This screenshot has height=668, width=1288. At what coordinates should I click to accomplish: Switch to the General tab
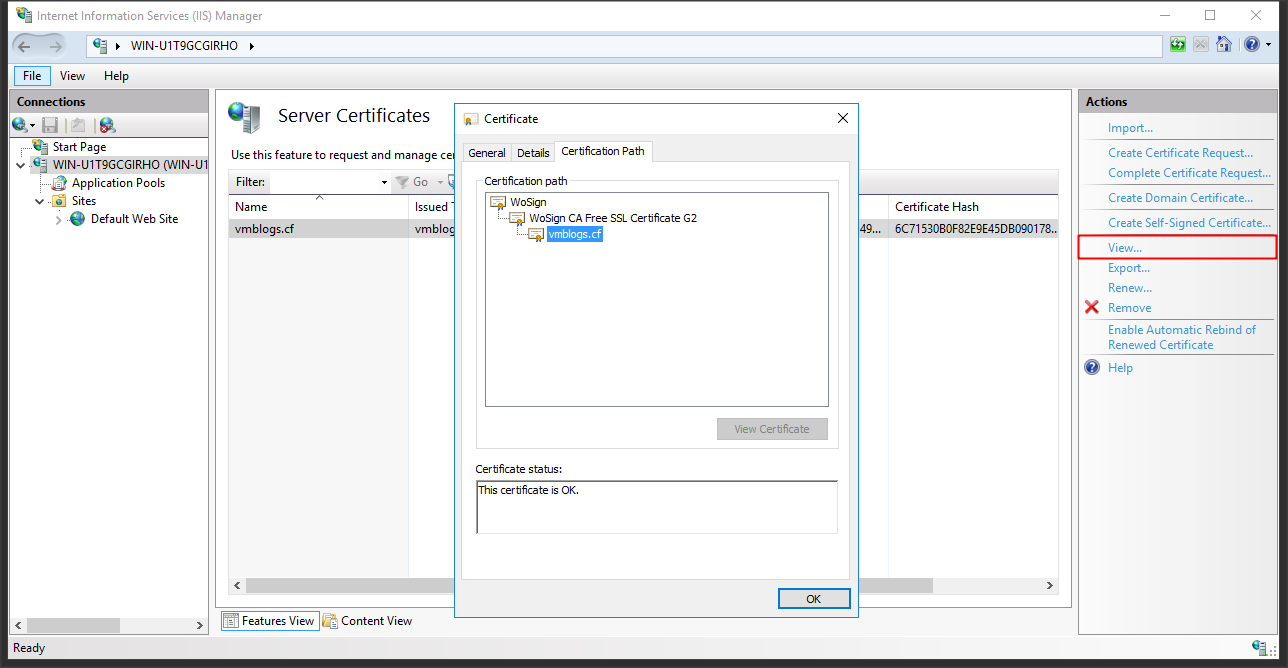tap(487, 153)
